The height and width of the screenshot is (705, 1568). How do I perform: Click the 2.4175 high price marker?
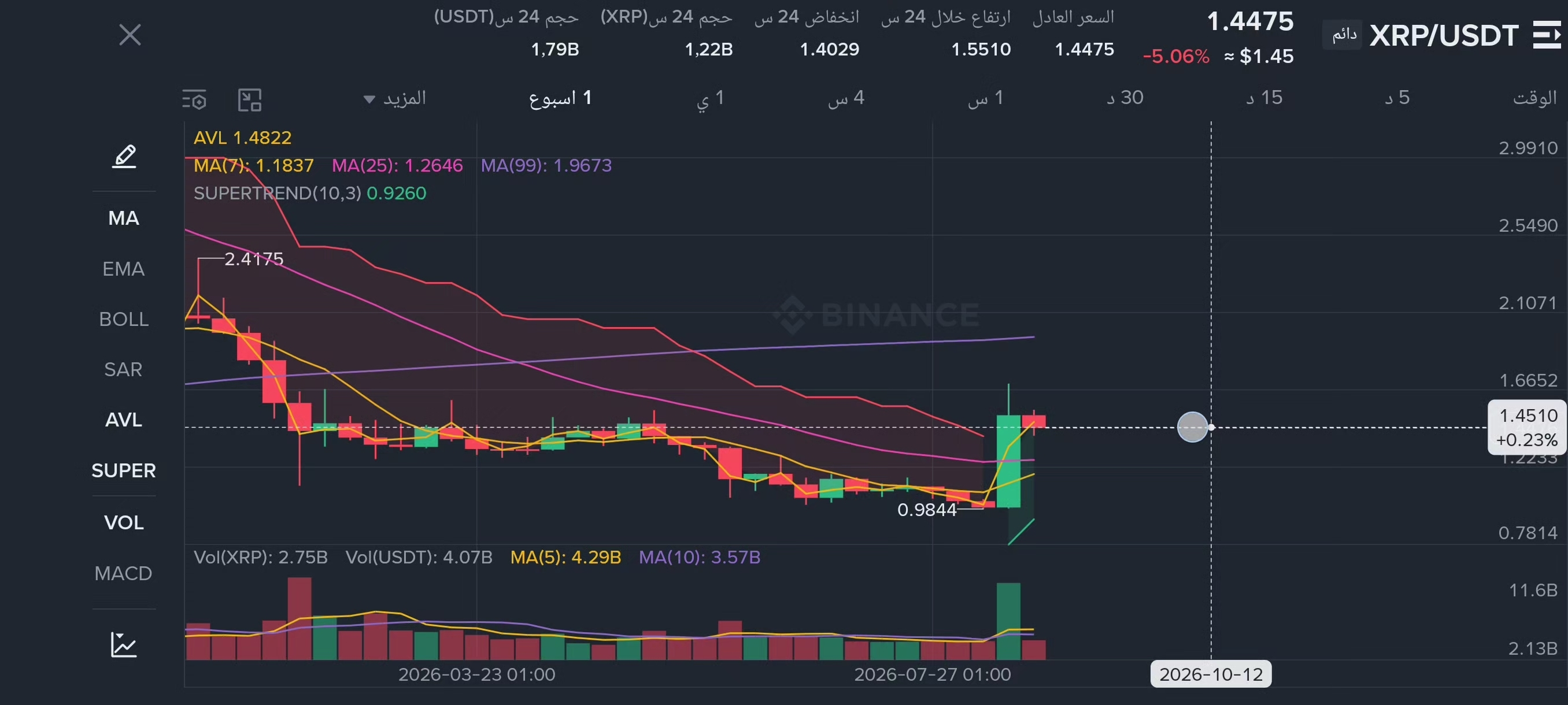(x=254, y=259)
